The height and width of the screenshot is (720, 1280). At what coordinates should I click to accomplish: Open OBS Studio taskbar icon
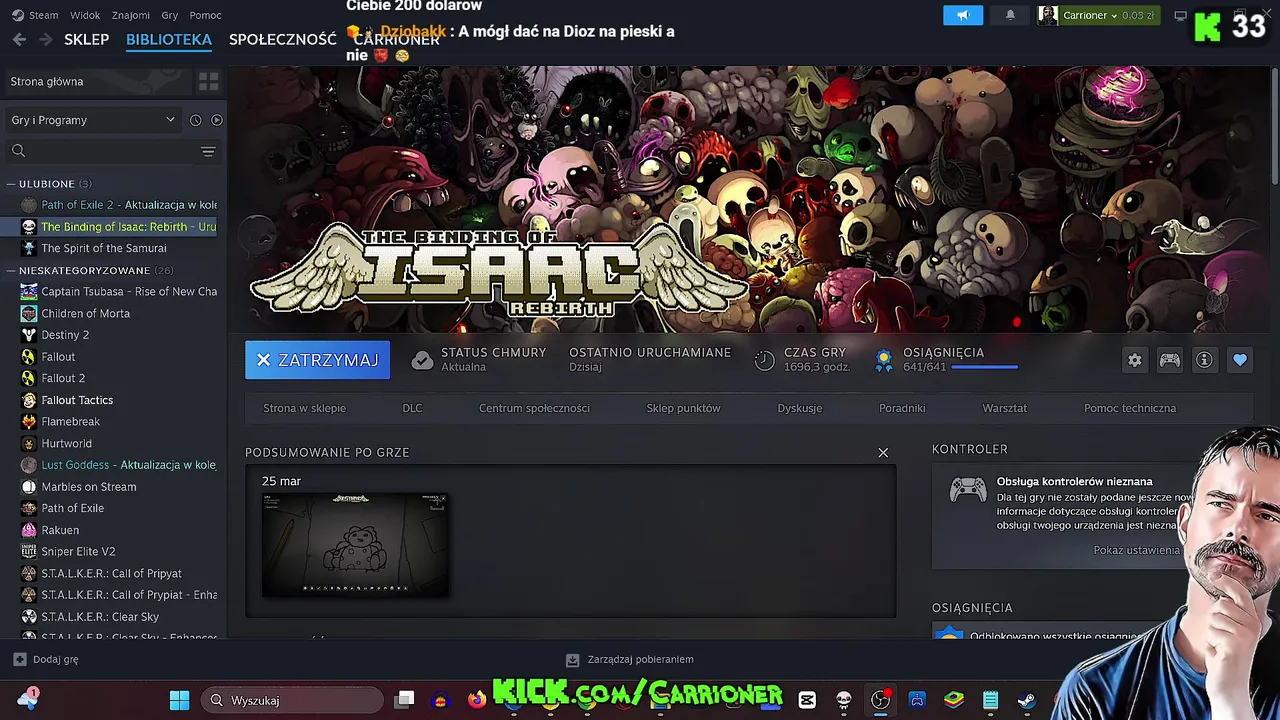[880, 700]
